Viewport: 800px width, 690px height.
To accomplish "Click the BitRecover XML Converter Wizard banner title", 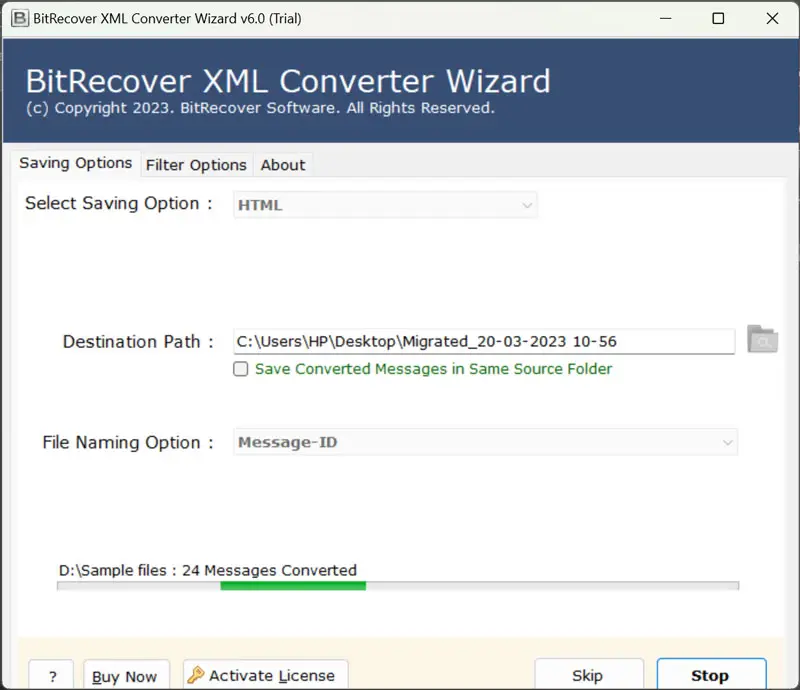I will [x=287, y=80].
